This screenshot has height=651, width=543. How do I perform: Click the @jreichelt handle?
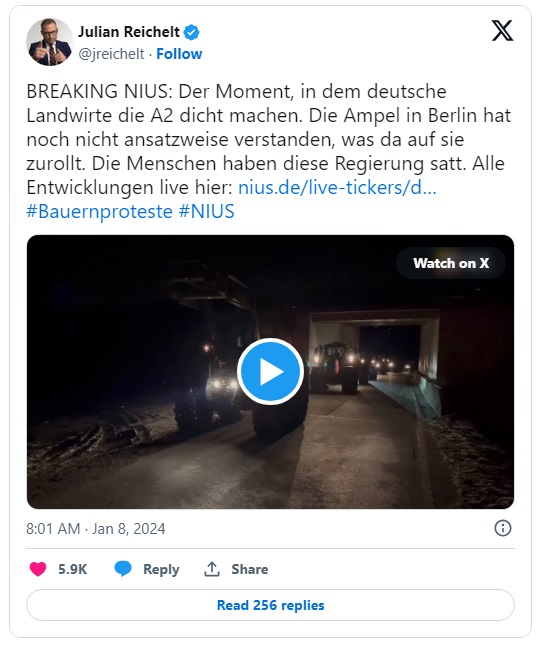[111, 54]
